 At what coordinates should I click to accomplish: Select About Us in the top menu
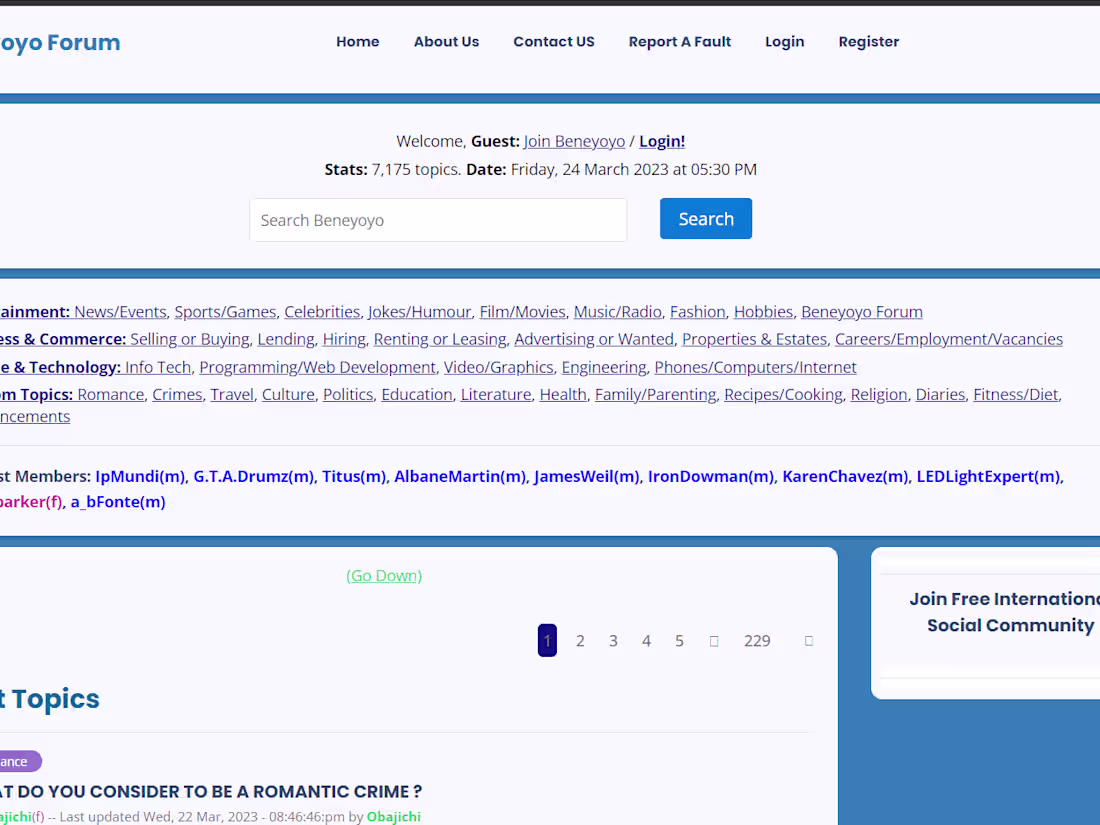tap(446, 41)
